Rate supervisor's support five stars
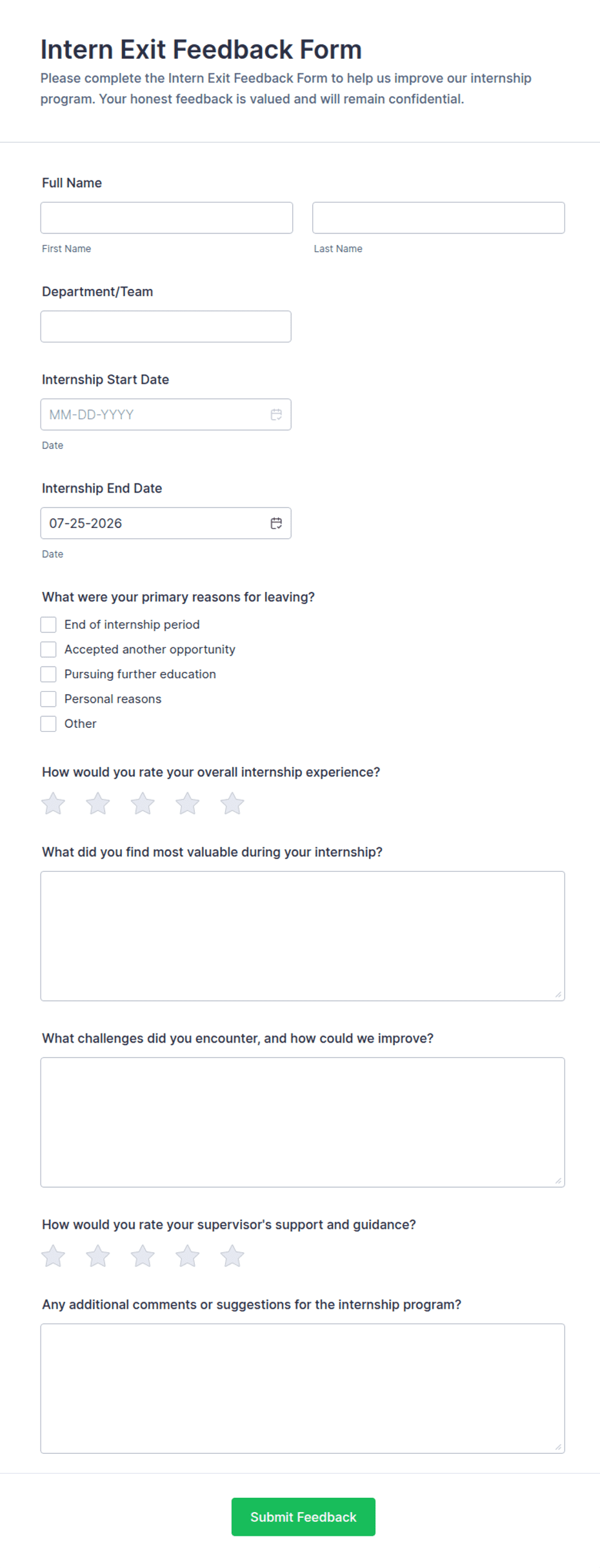The height and width of the screenshot is (1568, 600). pyautogui.click(x=232, y=1256)
